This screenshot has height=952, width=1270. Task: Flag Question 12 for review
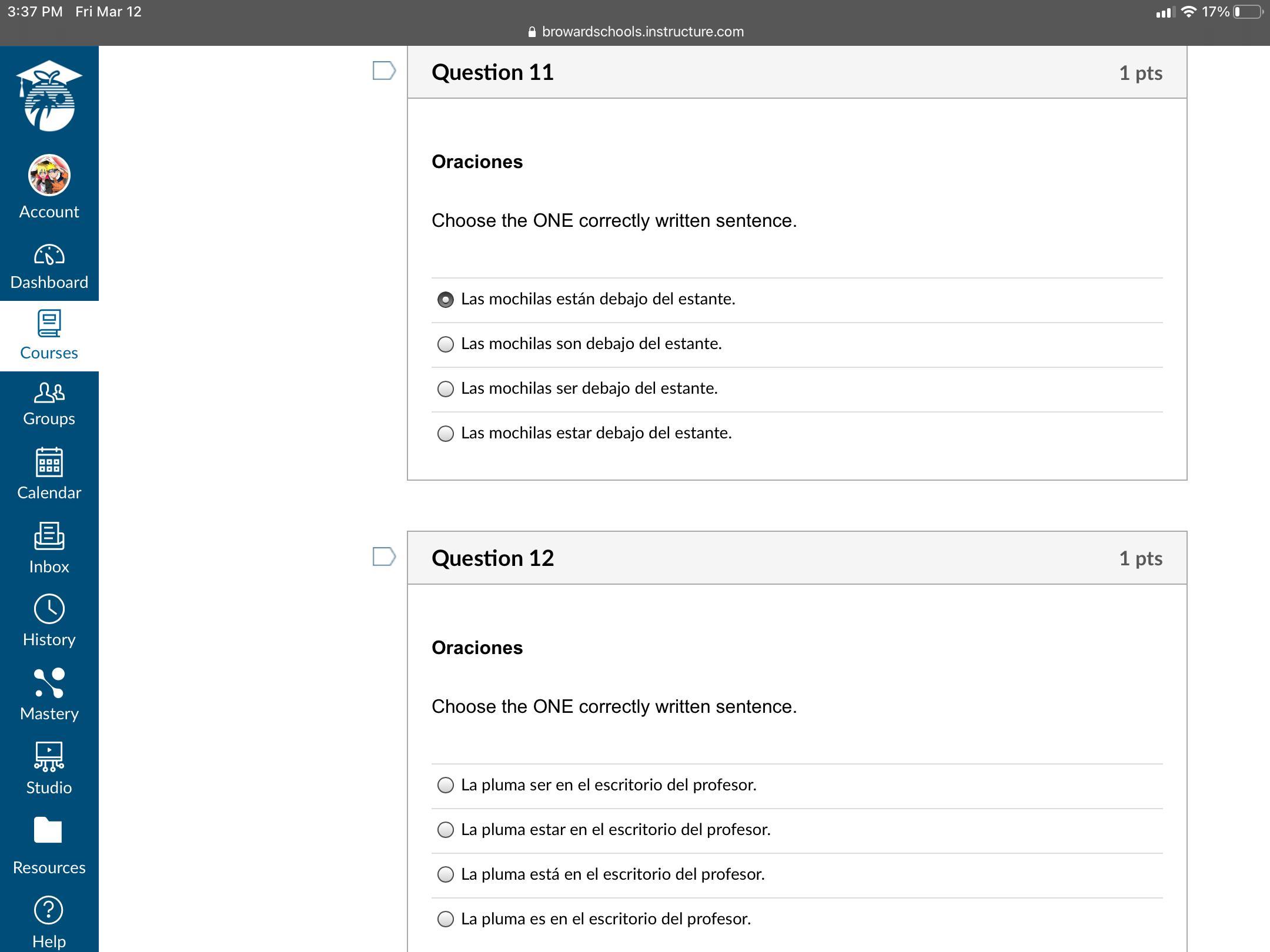coord(384,557)
